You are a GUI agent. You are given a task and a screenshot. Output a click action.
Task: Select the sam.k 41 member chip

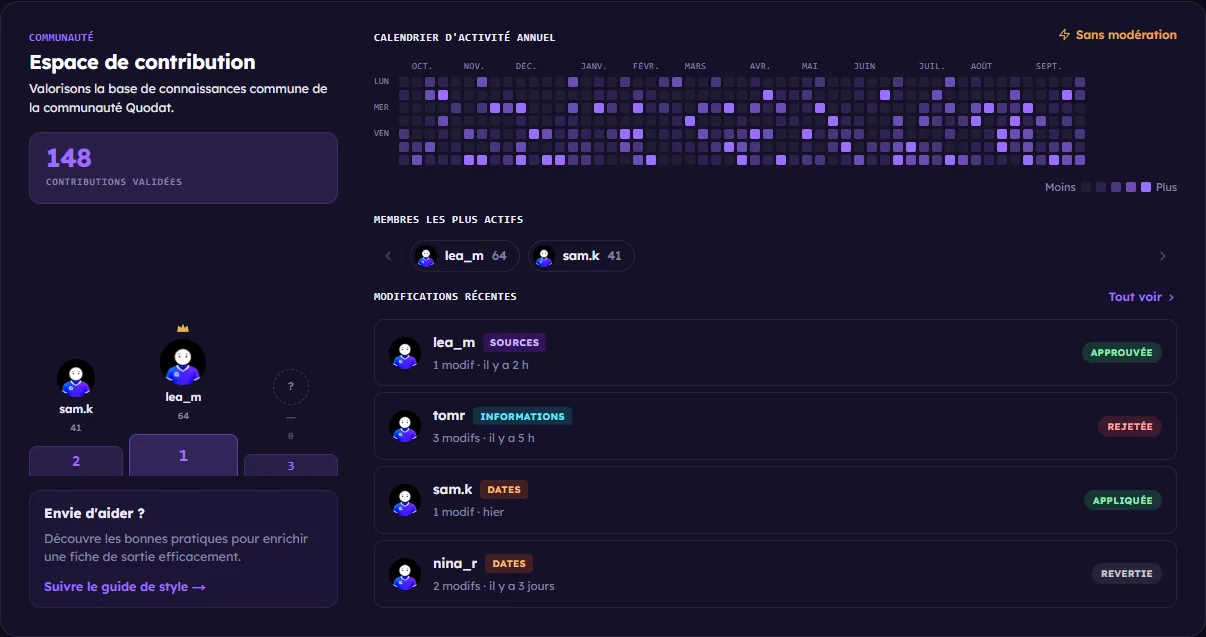(581, 256)
